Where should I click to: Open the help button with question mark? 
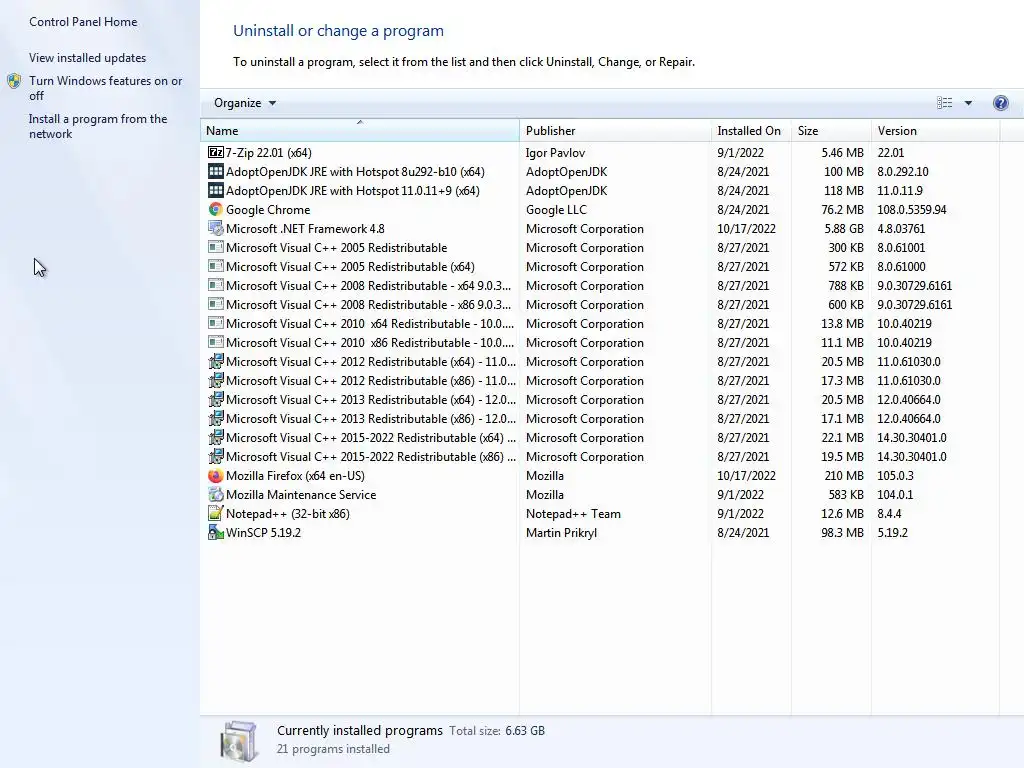coord(1000,103)
